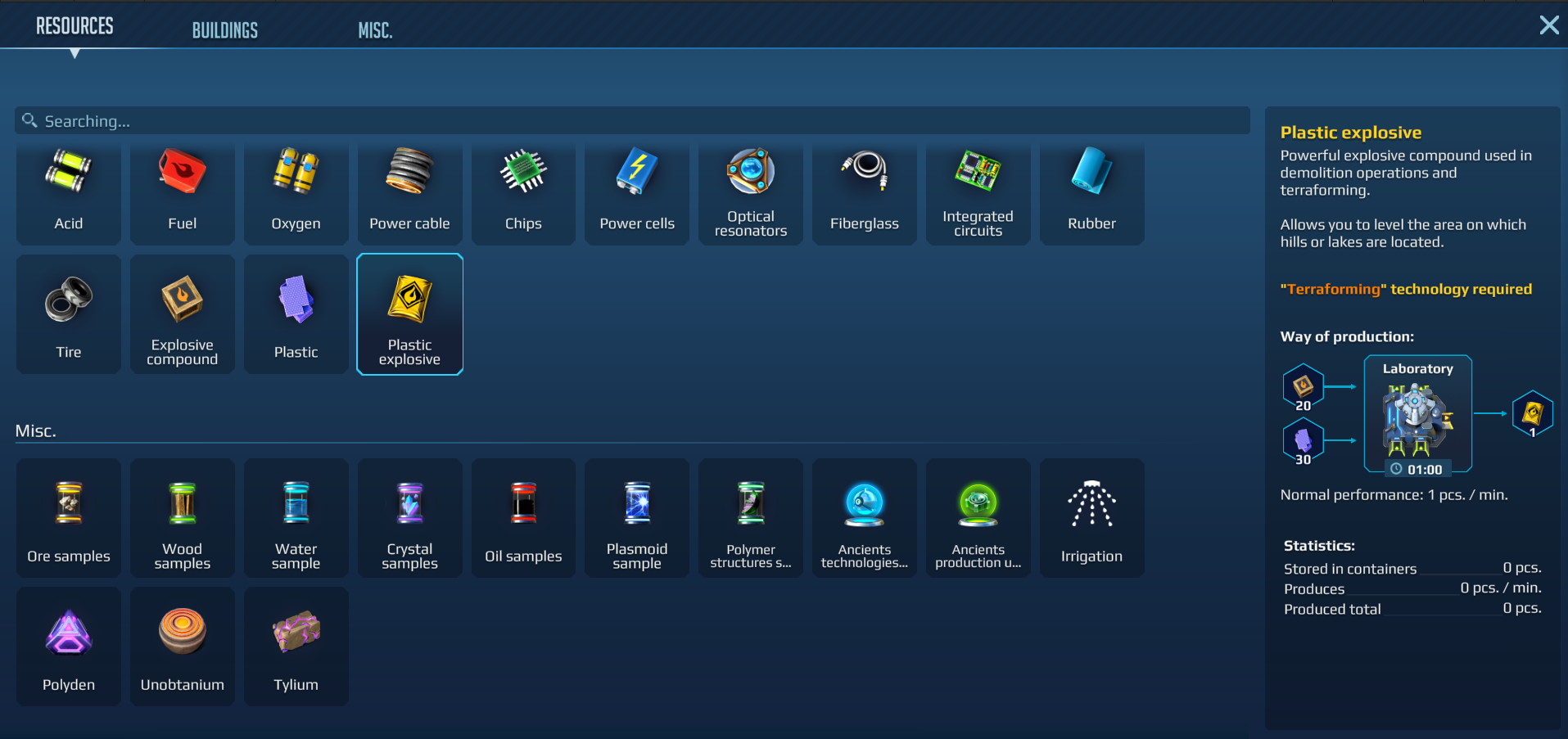Switch to the Resources tab

(75, 26)
